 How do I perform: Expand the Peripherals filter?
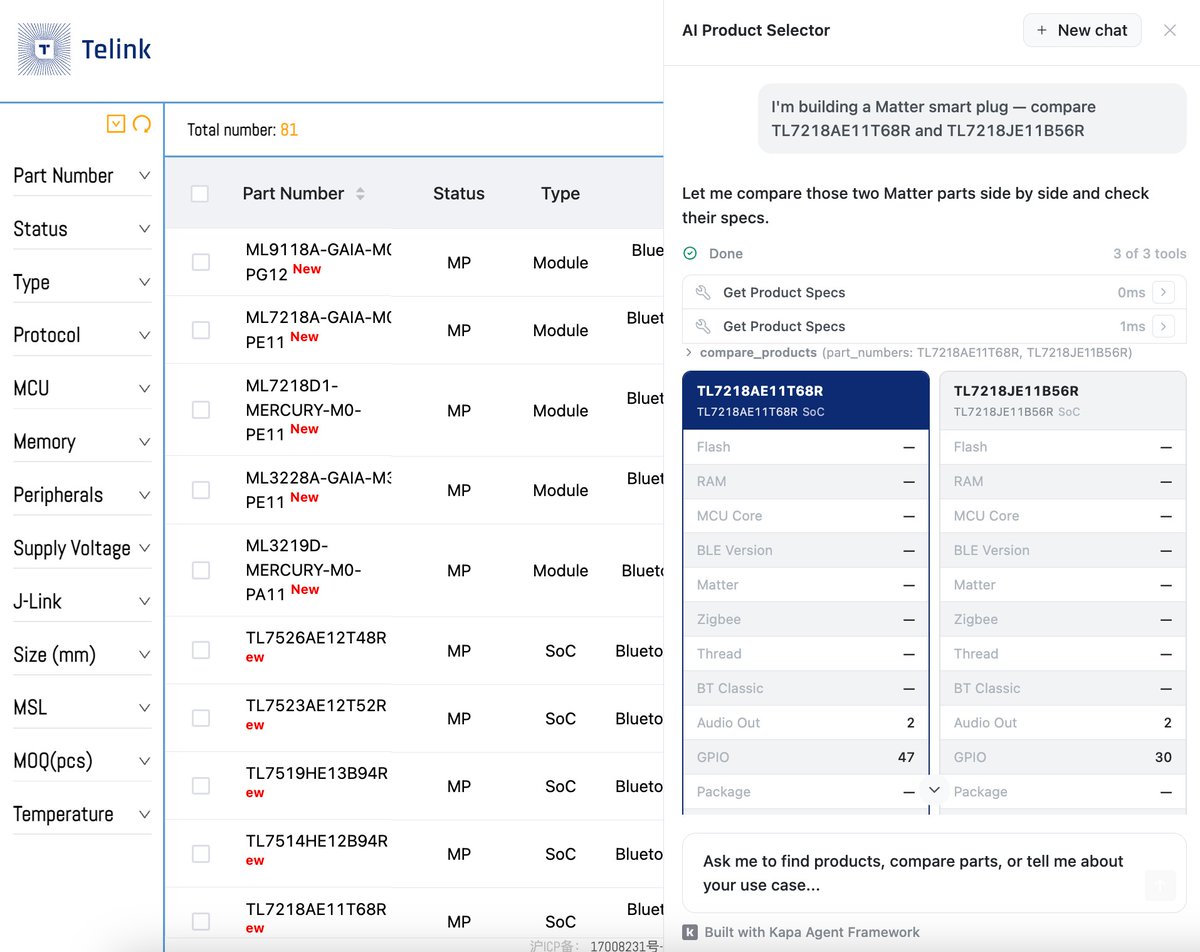82,495
